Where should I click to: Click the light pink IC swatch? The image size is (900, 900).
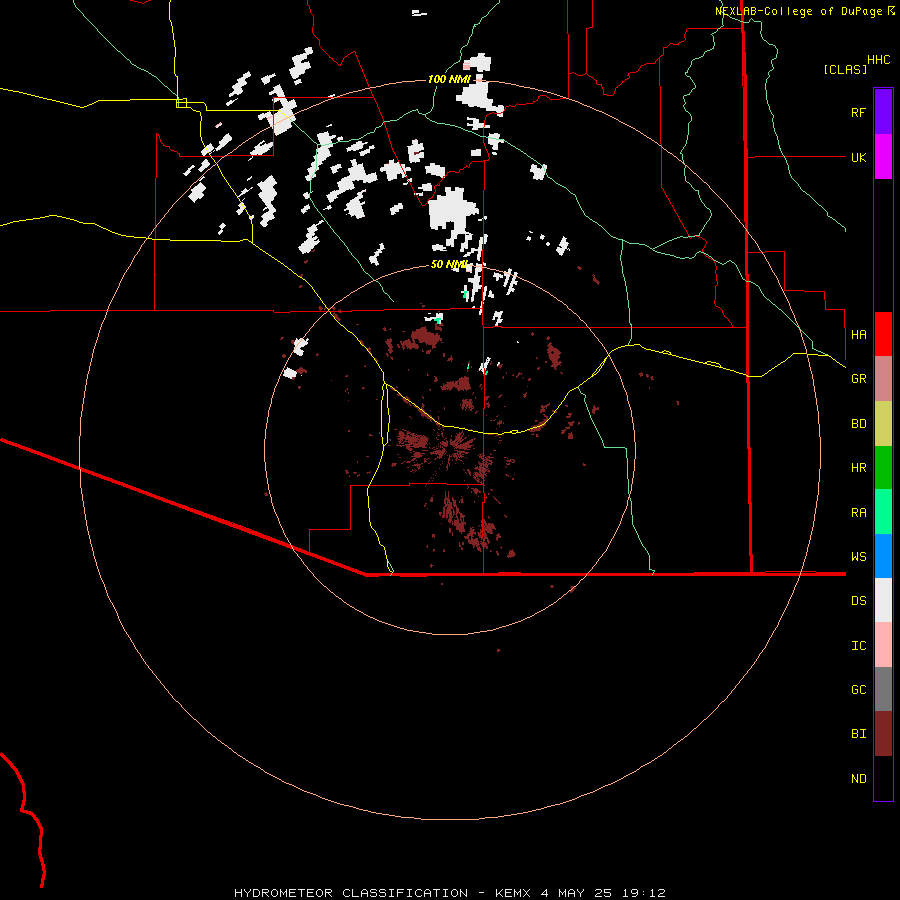tap(883, 645)
